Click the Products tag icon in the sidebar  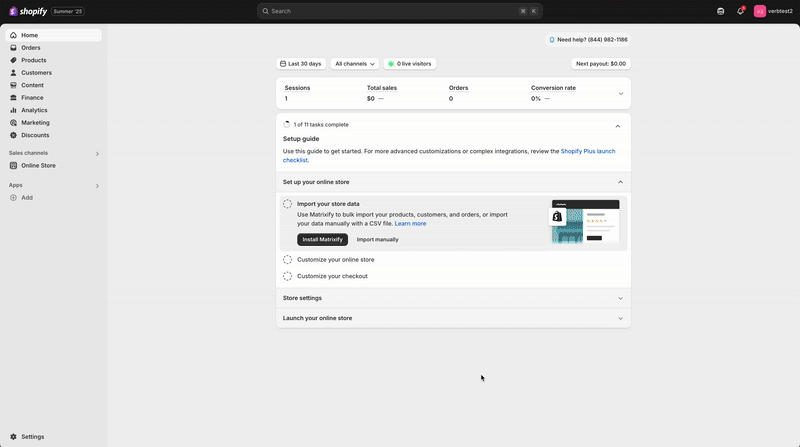tap(13, 60)
